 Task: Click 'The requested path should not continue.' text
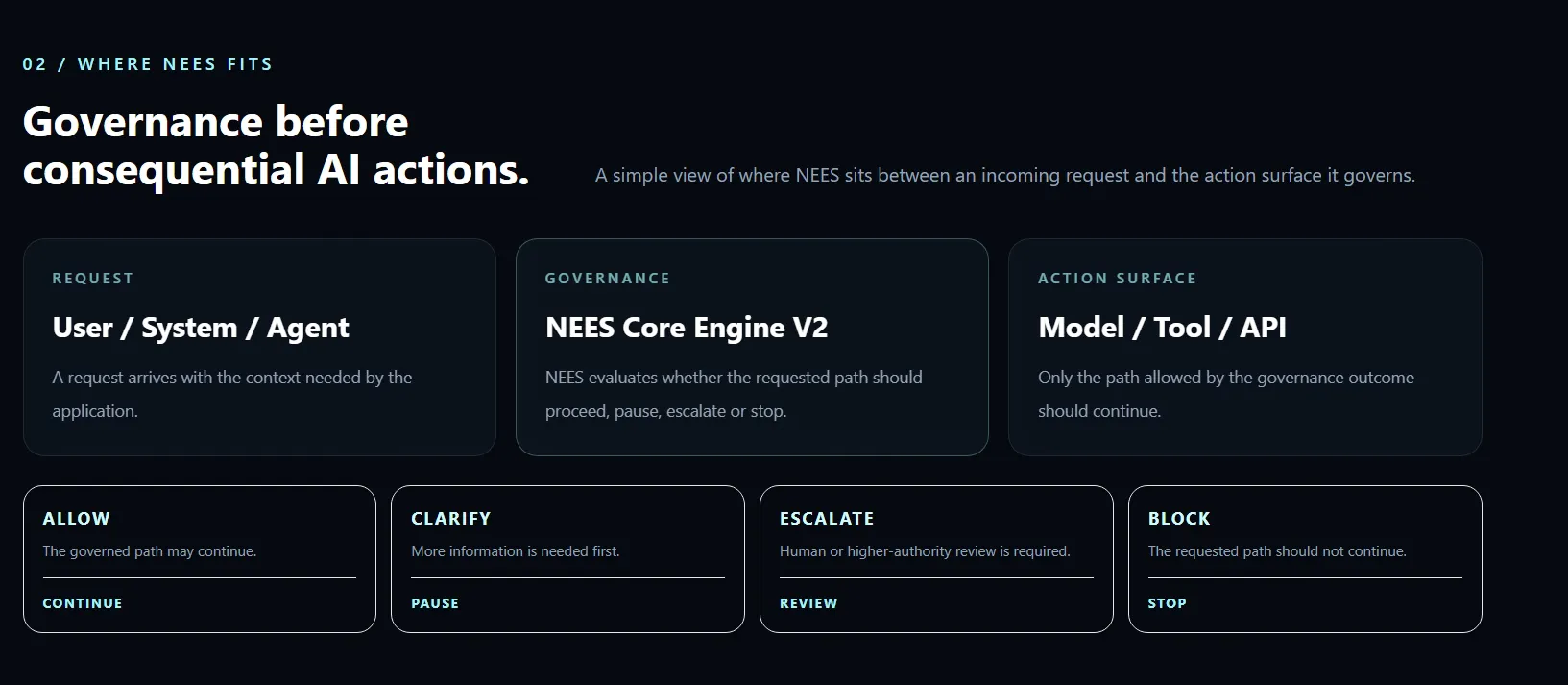(1277, 551)
